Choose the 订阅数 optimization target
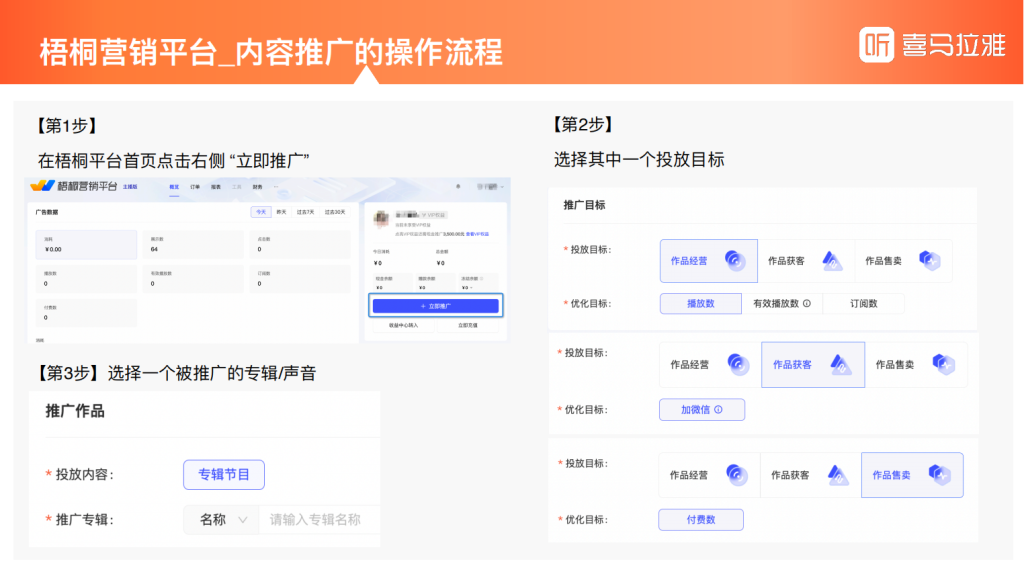The image size is (1024, 576). (x=863, y=304)
